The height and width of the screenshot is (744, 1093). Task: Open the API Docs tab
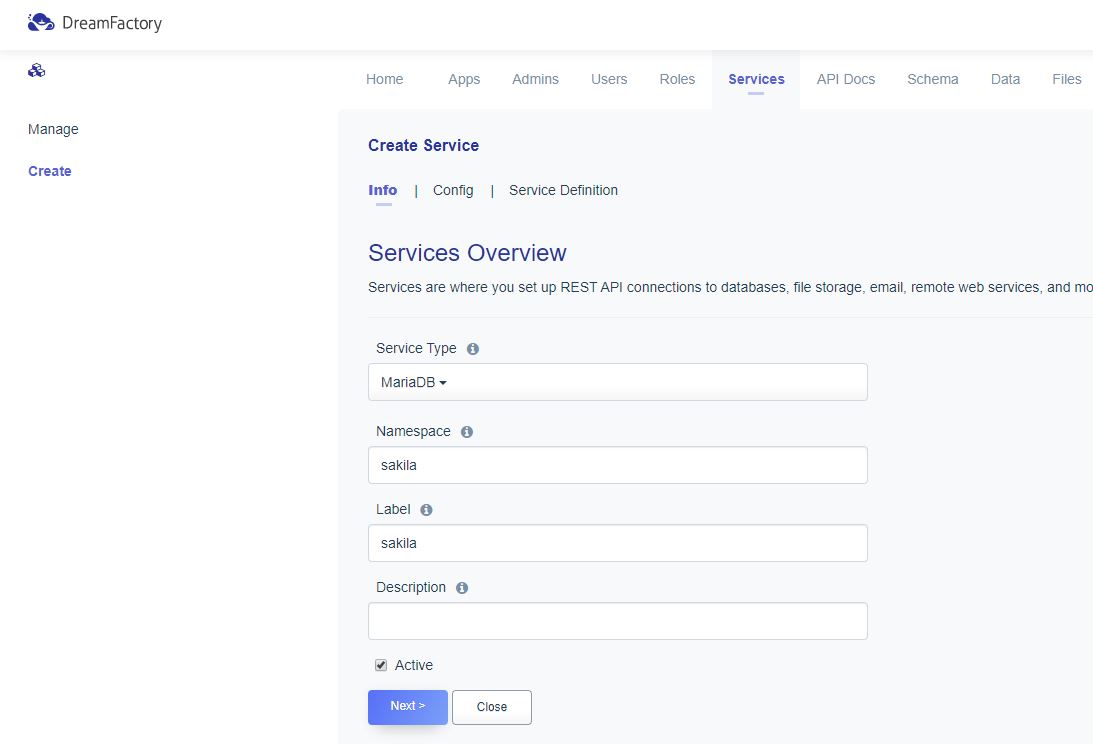tap(846, 79)
